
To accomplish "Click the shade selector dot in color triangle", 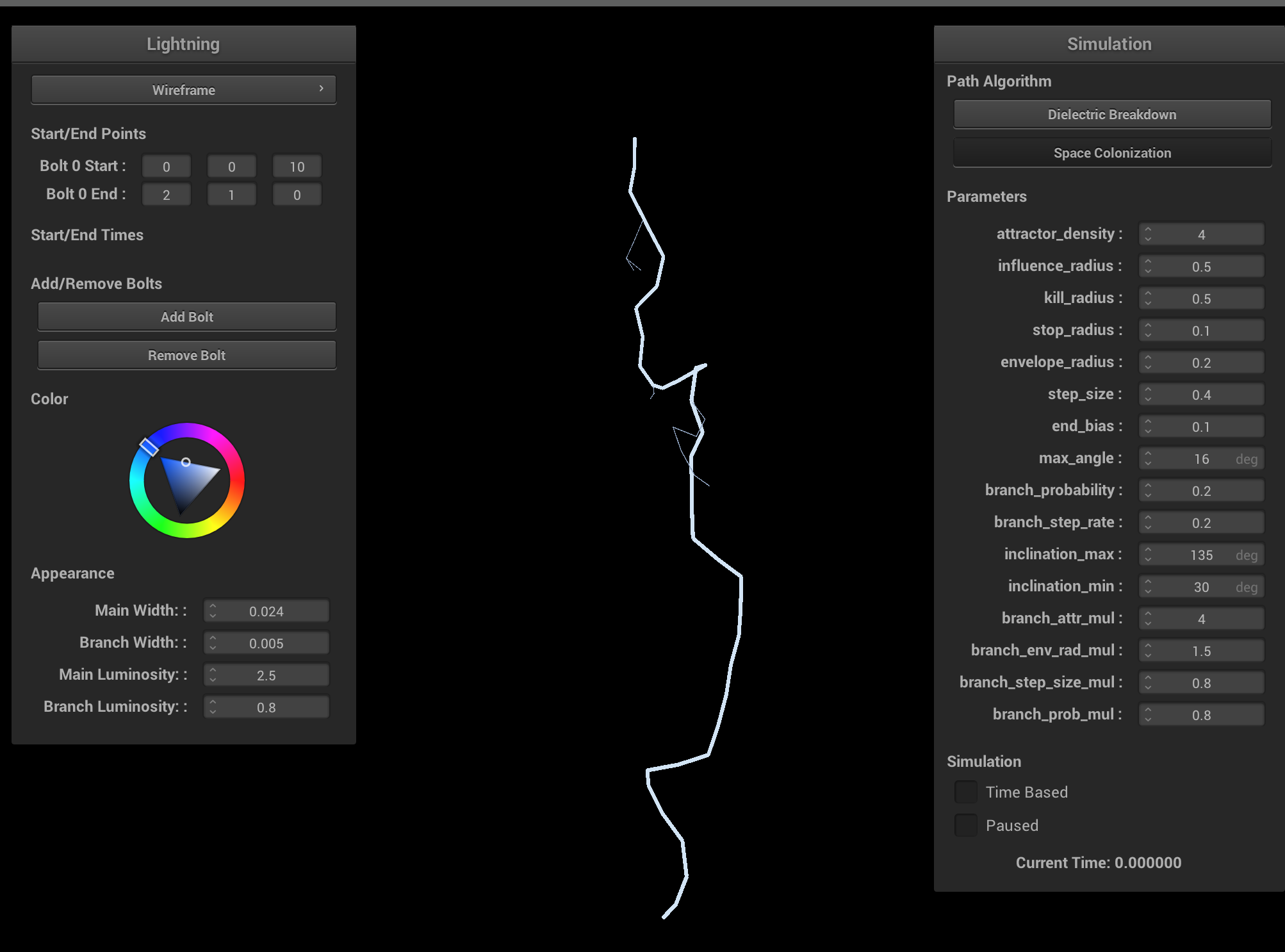I will click(186, 462).
